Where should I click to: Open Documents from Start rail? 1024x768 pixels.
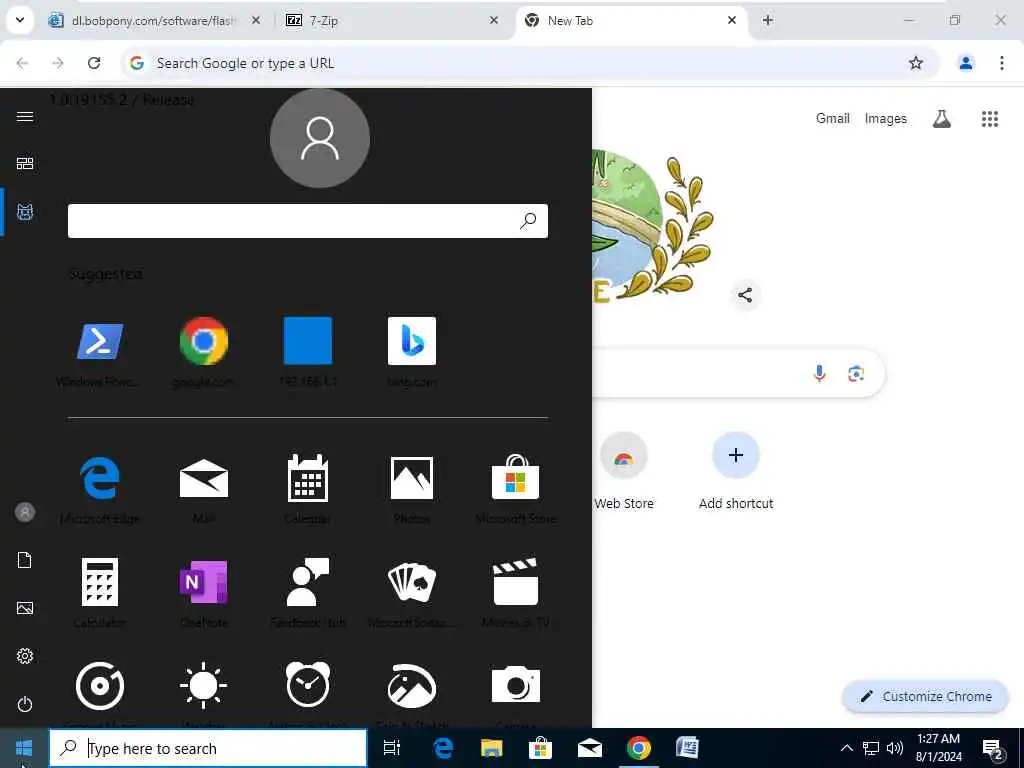click(25, 560)
